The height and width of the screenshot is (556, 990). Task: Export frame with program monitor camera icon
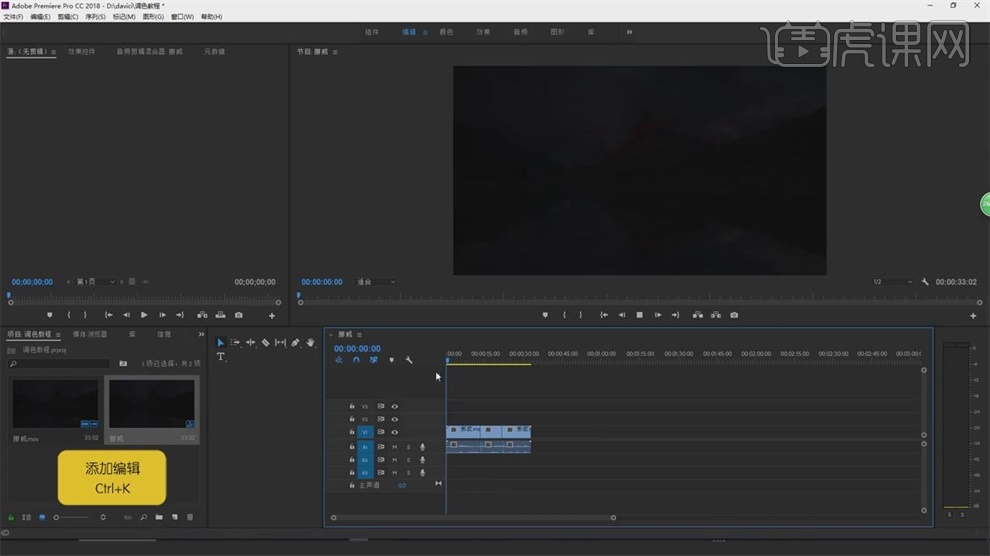[734, 315]
